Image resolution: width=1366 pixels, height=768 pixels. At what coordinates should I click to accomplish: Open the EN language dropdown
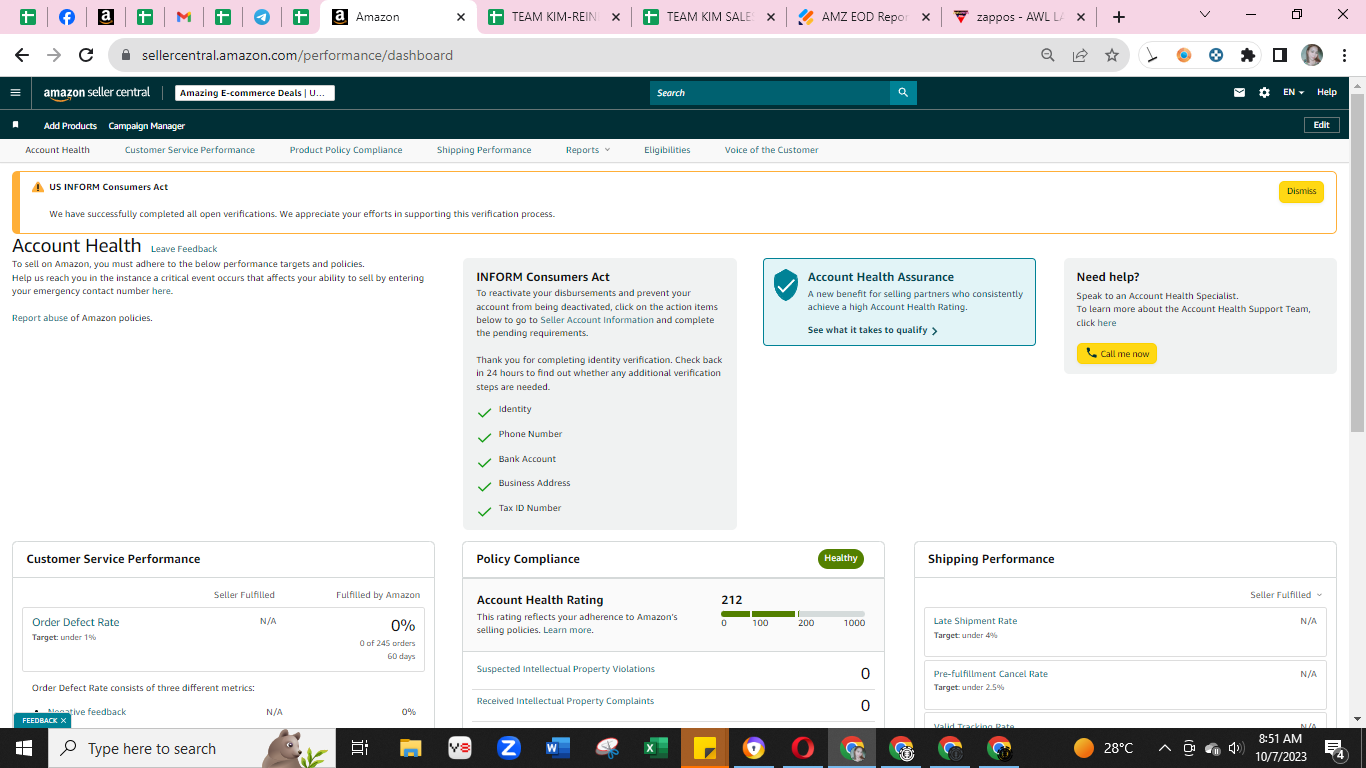point(1294,93)
